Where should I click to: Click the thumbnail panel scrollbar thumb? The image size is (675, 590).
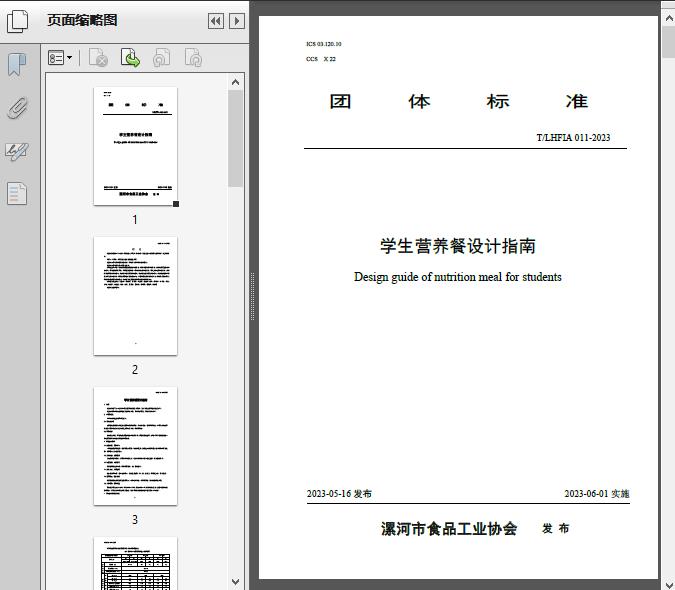(x=235, y=138)
